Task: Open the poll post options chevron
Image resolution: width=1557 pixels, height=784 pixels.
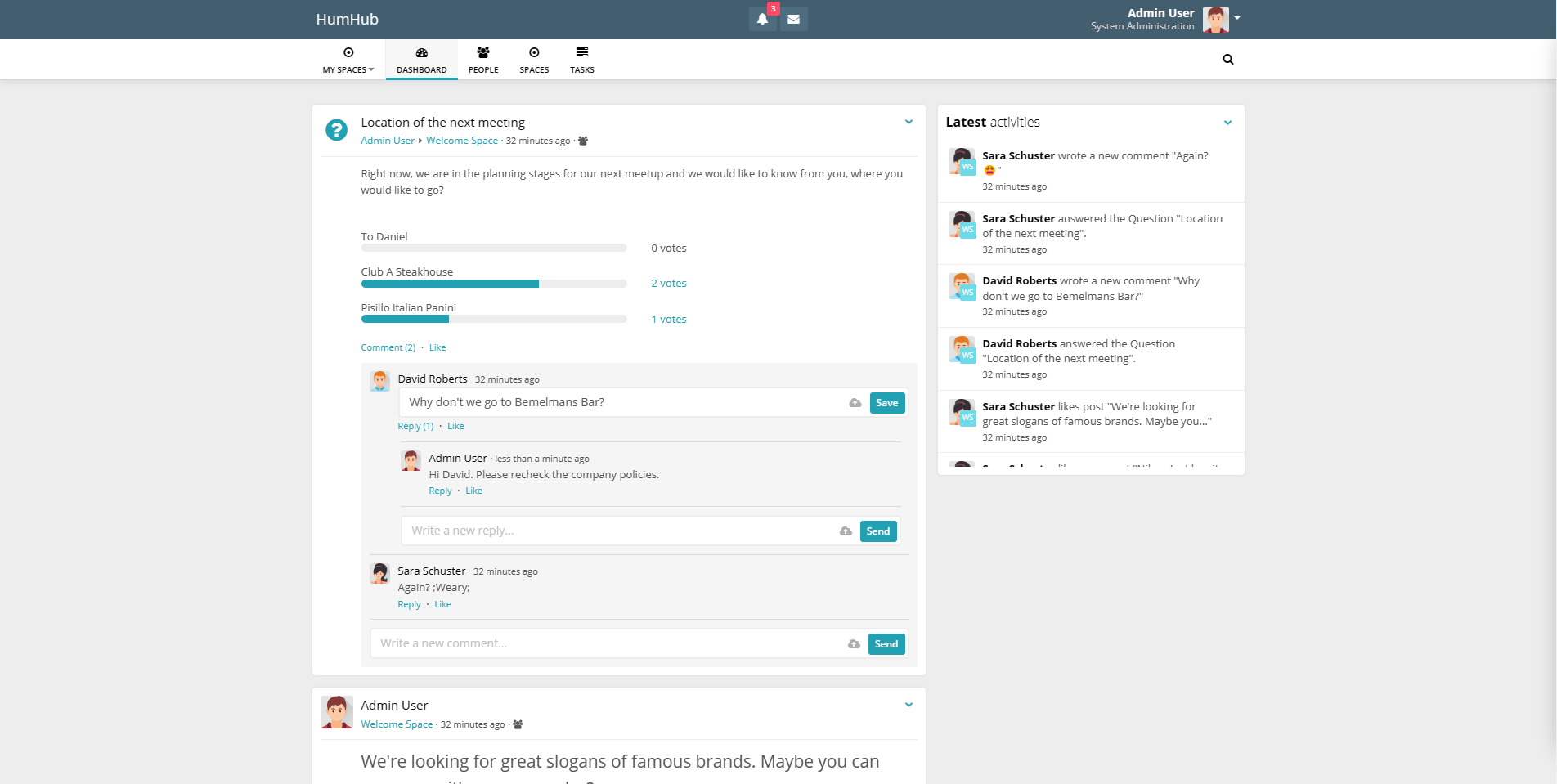Action: (909, 121)
